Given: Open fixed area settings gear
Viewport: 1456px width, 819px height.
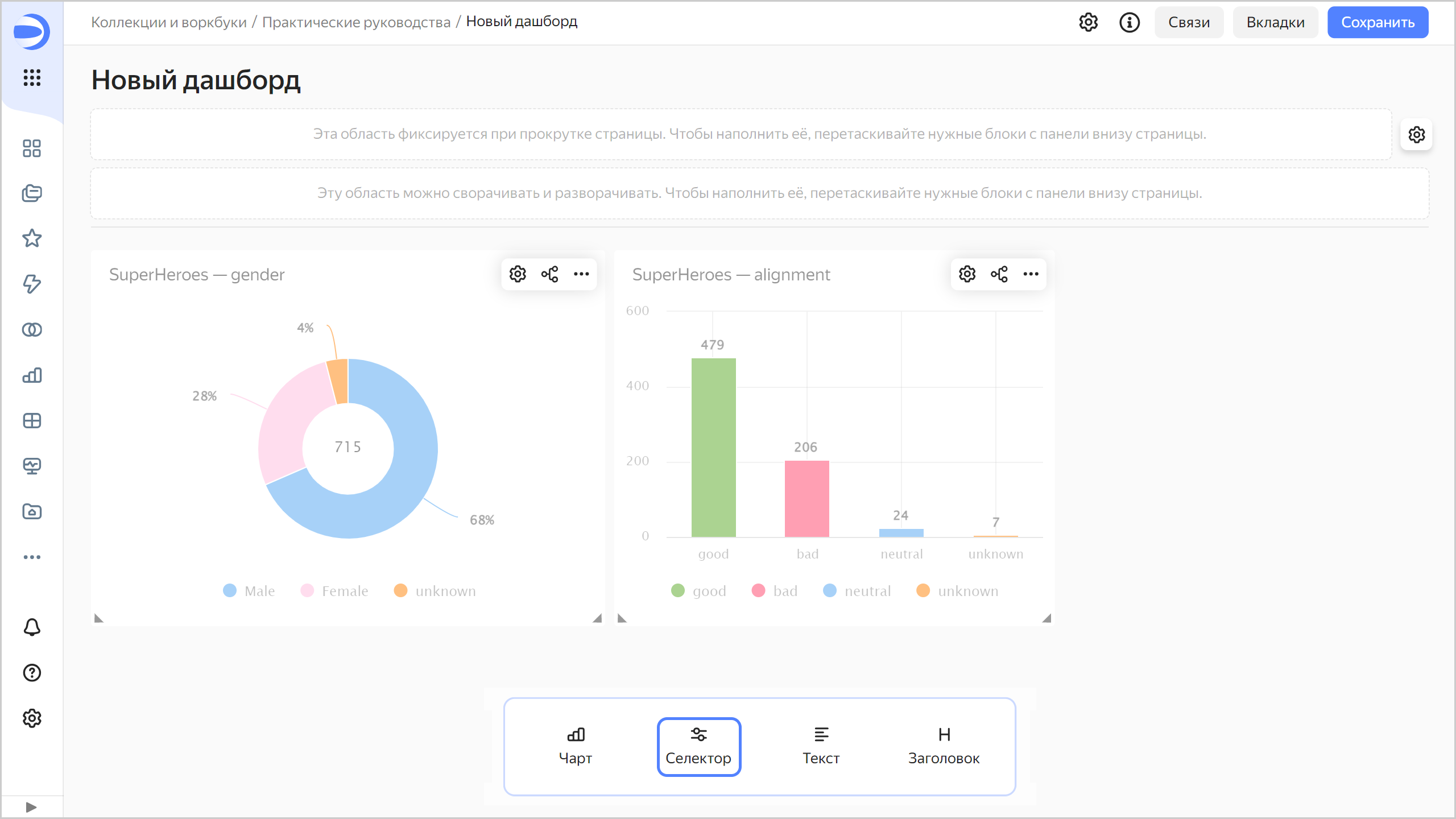Looking at the screenshot, I should click(x=1416, y=135).
